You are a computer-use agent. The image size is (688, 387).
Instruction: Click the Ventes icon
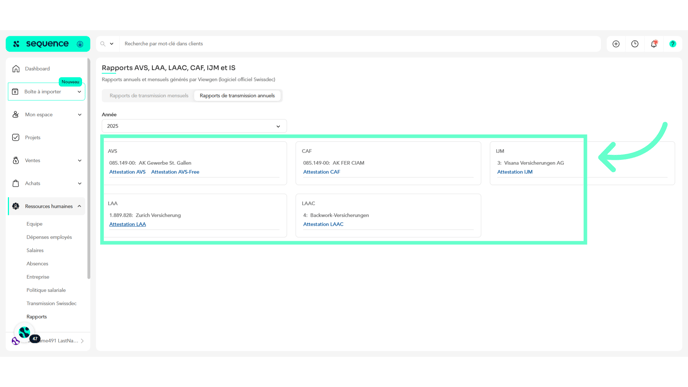coord(16,161)
